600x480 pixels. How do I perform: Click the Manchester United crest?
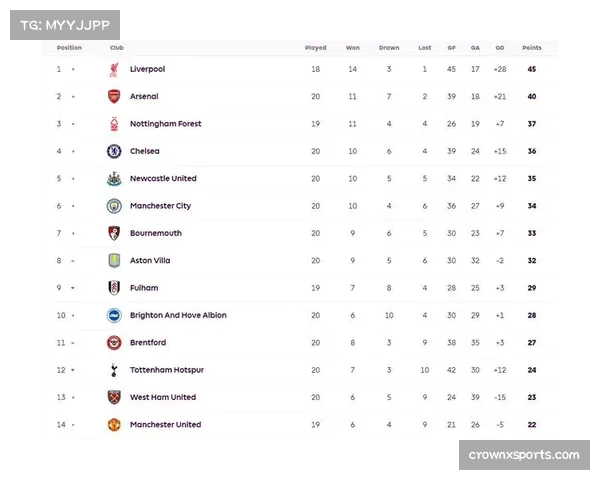[113, 425]
